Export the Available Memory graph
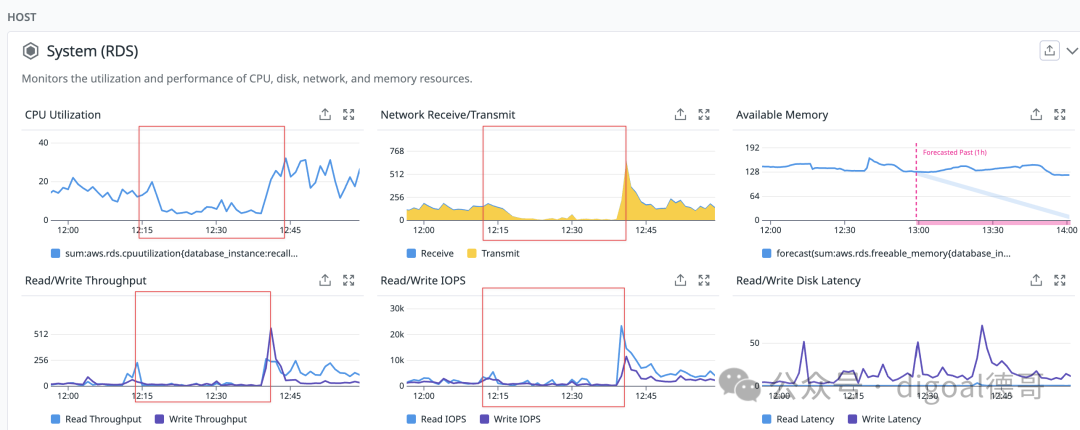The height and width of the screenshot is (430, 1080). (x=1036, y=114)
